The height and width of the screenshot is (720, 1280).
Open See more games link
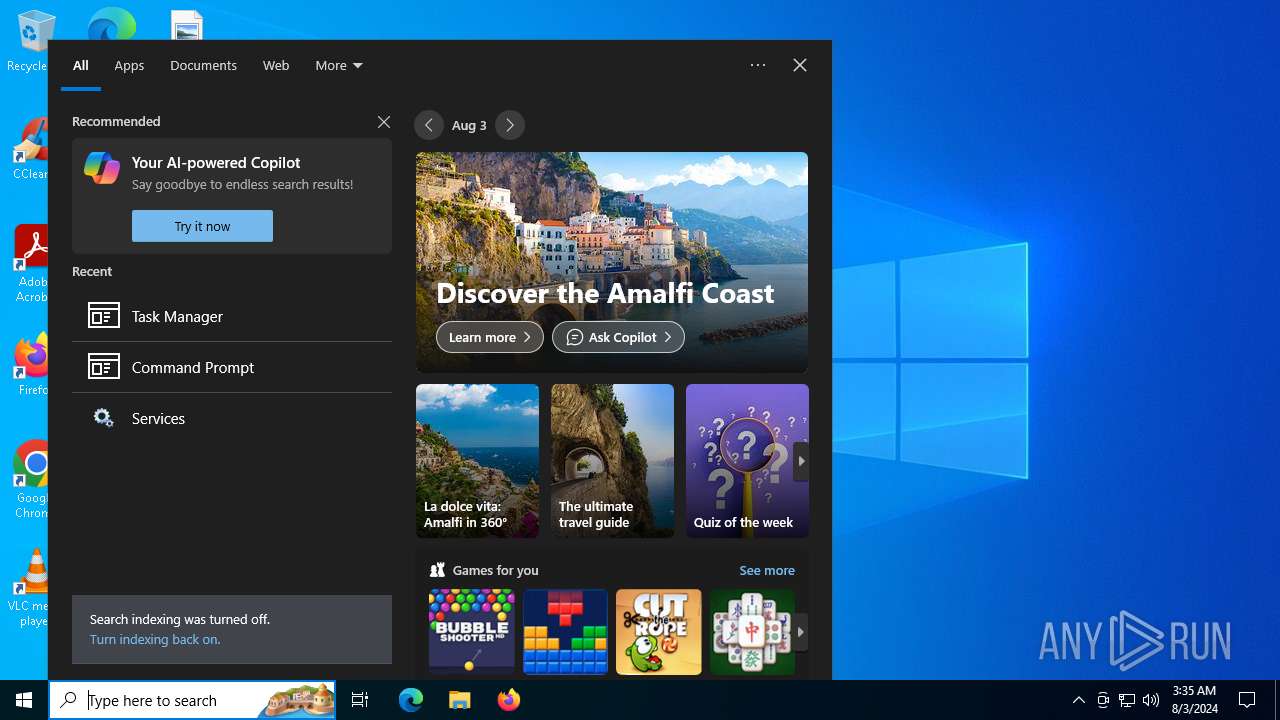pyautogui.click(x=767, y=570)
